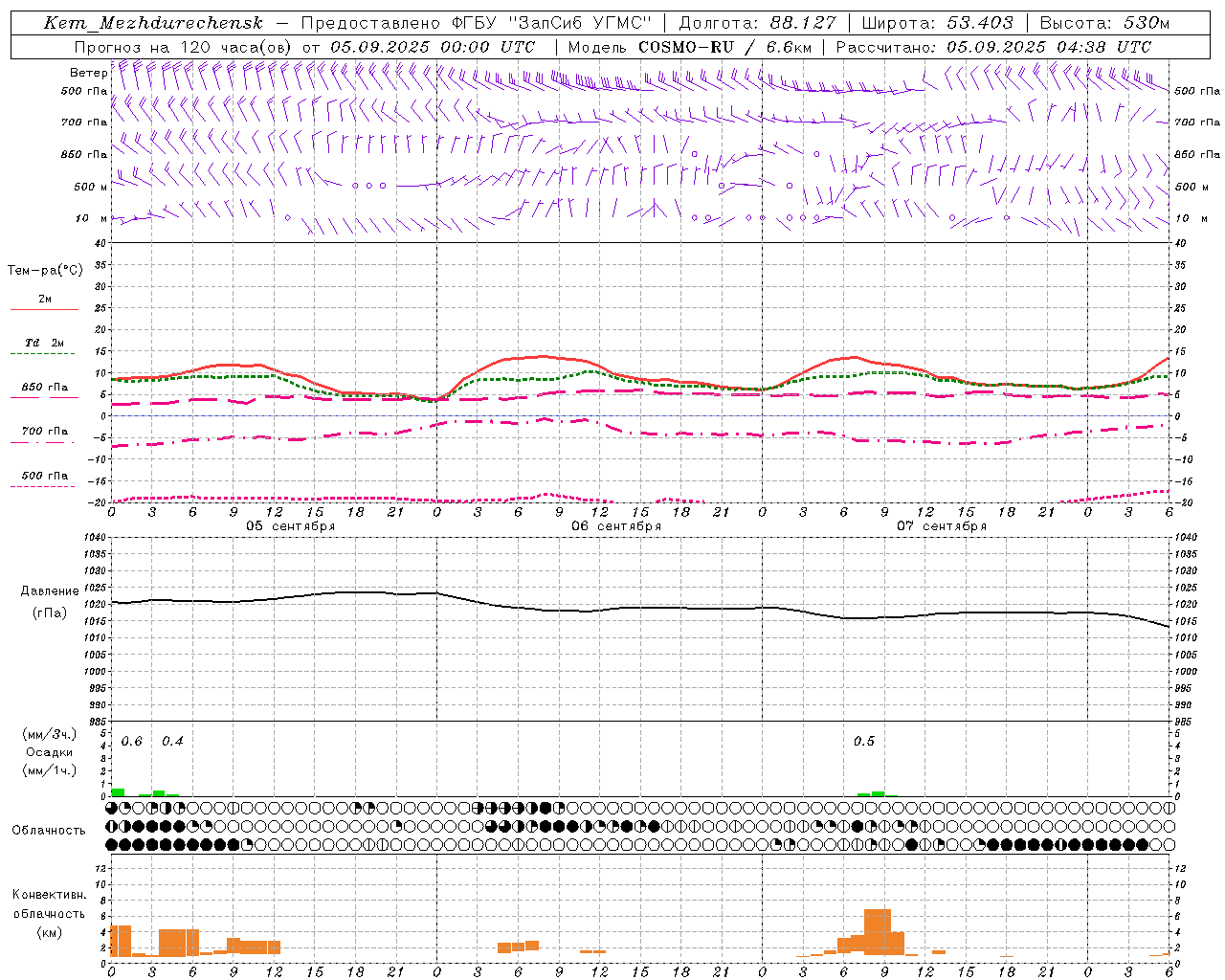Viewport: 1225px width, 980px height.
Task: Select the Прогноз на 120 часа(ов) text
Action: click(185, 47)
